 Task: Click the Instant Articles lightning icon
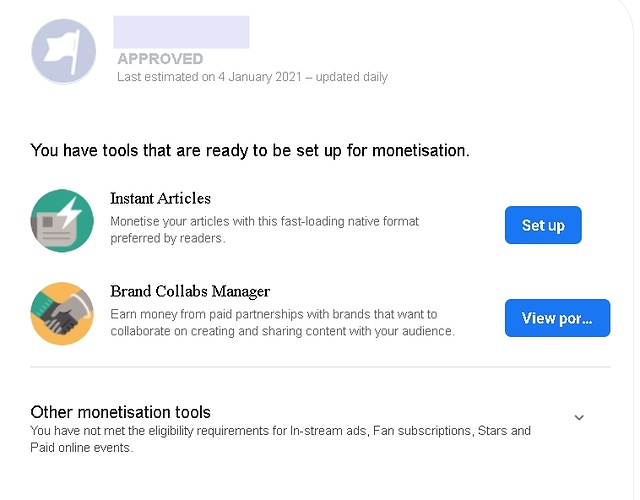tap(62, 220)
